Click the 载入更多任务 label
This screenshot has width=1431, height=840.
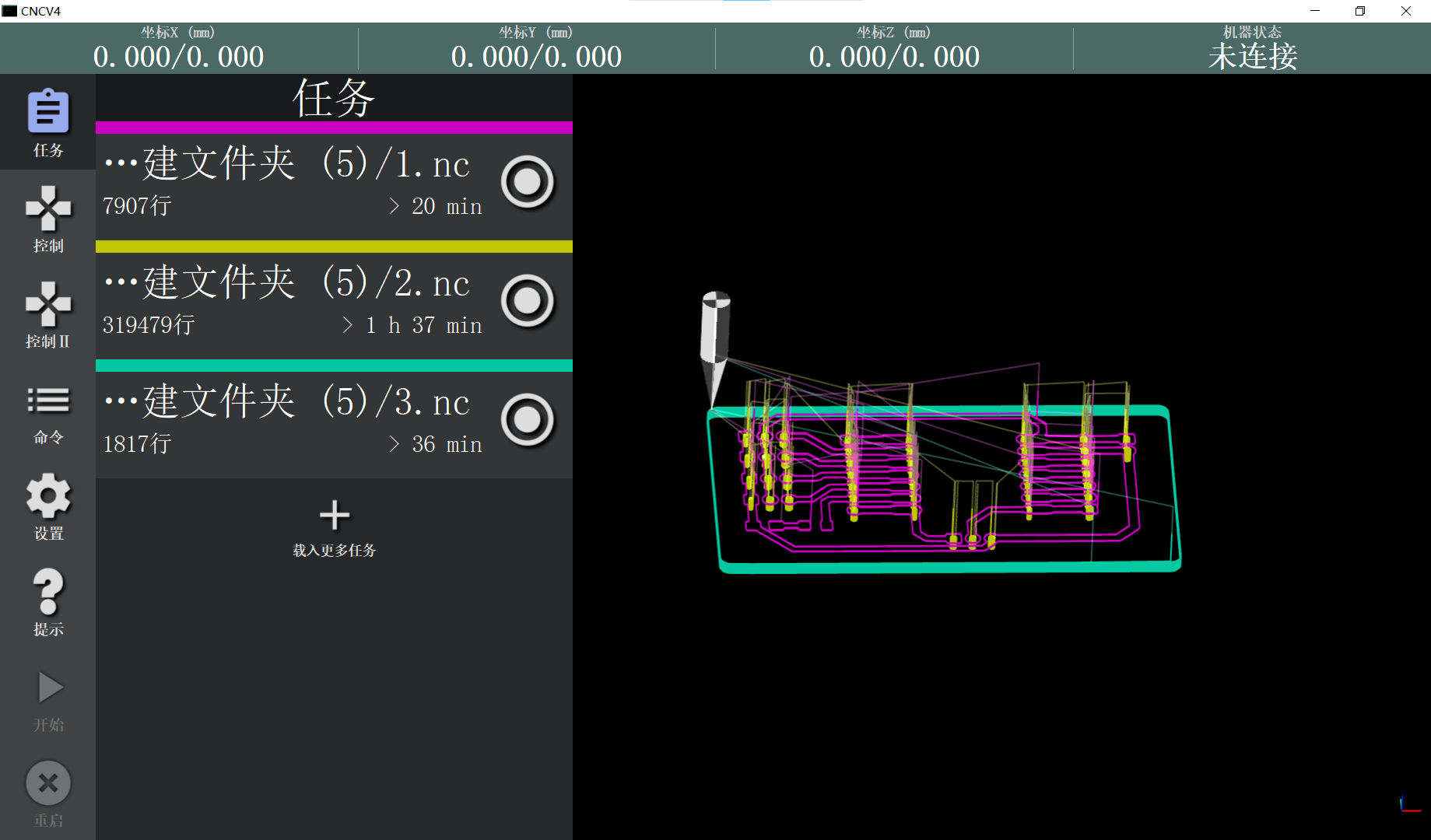coord(335,551)
